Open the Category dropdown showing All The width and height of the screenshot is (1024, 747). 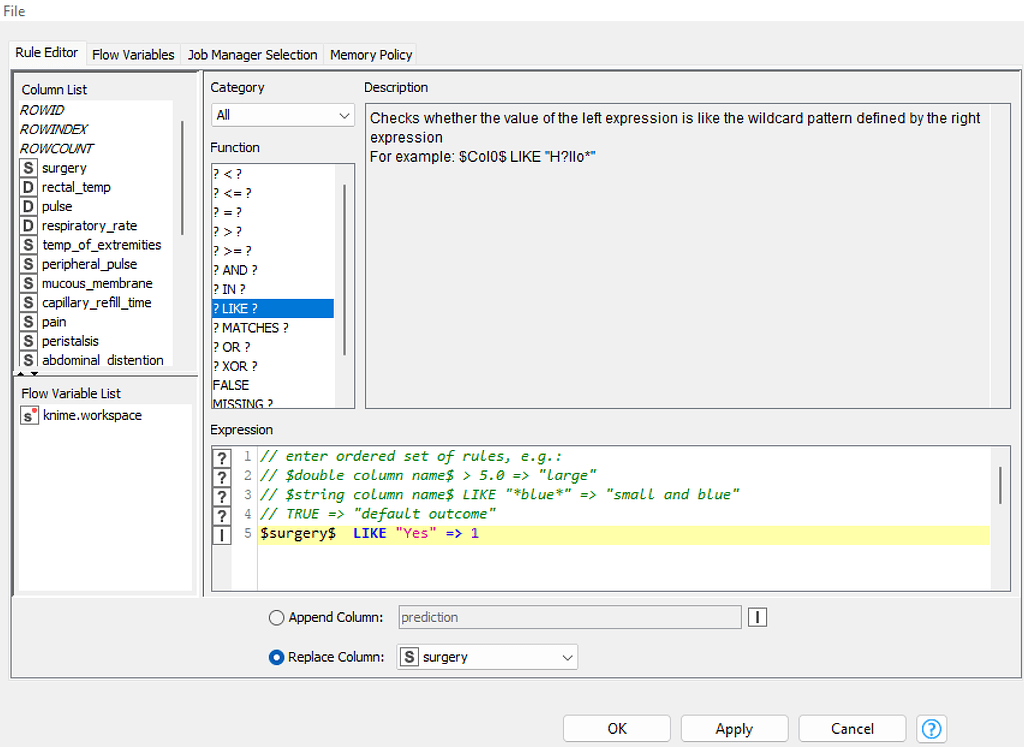(x=282, y=115)
